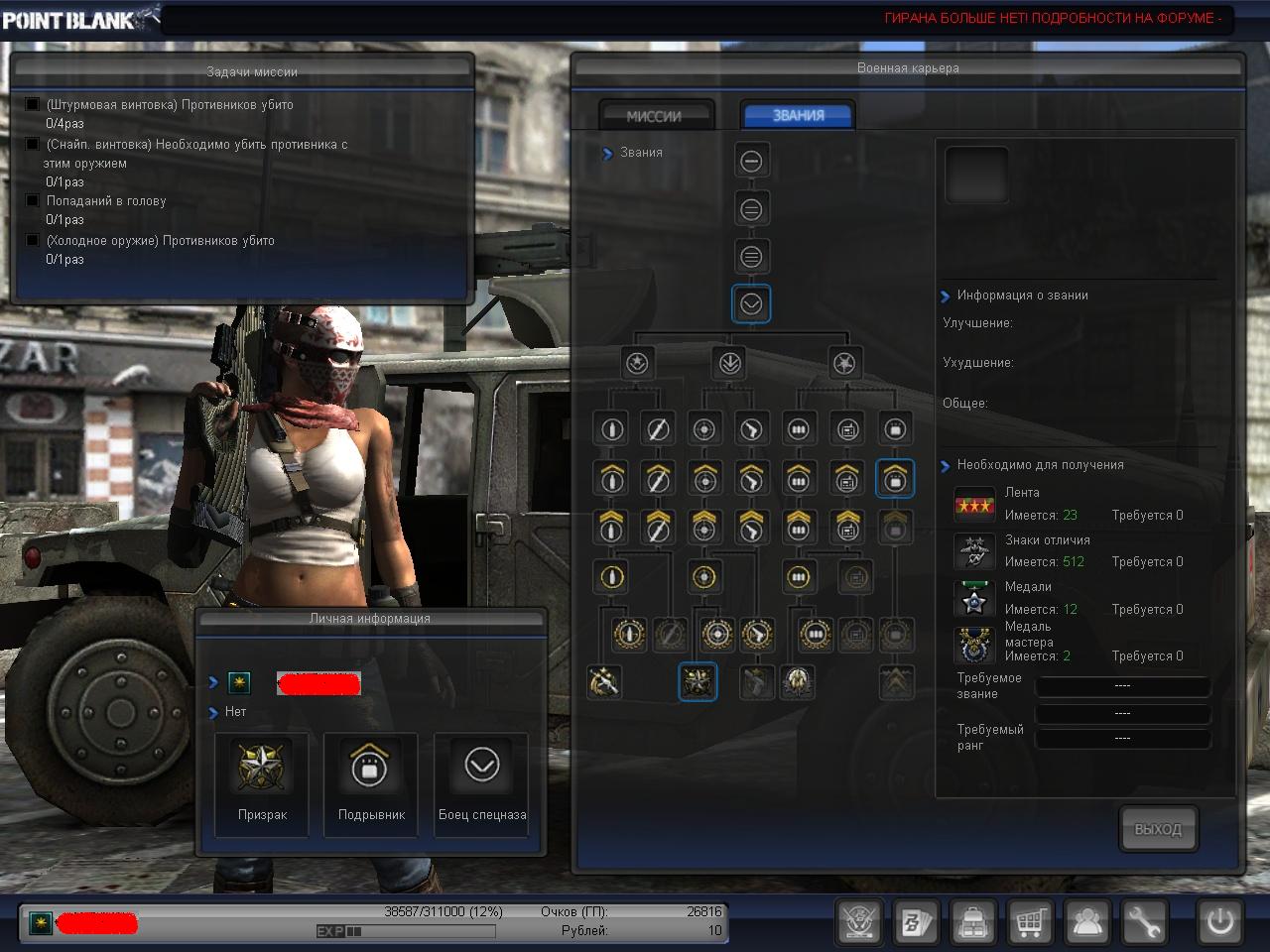Screen dimensions: 1270x952
Task: Open the PB mission cards icon
Action: point(915,922)
